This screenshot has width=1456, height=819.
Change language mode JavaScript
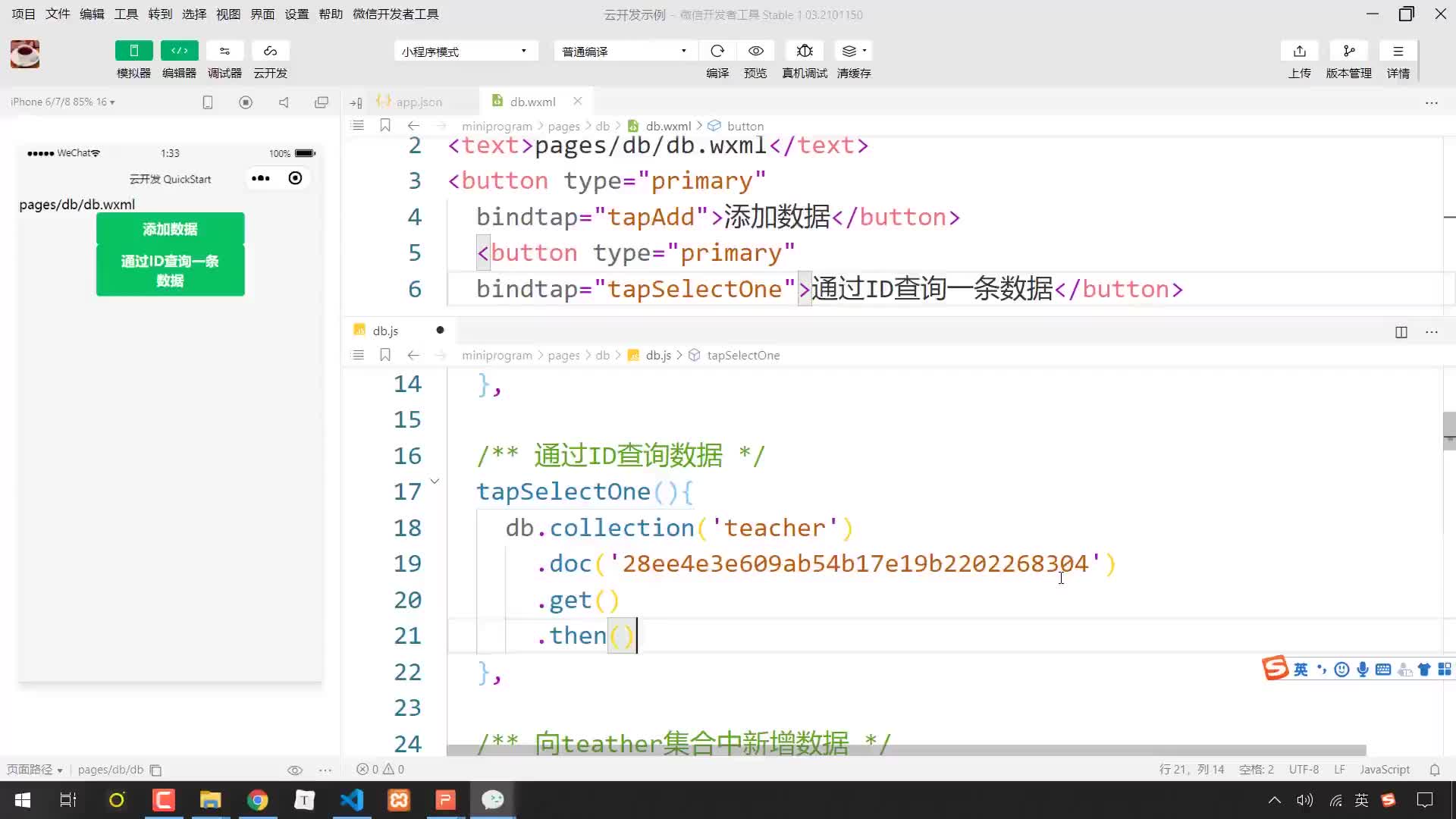click(x=1385, y=770)
